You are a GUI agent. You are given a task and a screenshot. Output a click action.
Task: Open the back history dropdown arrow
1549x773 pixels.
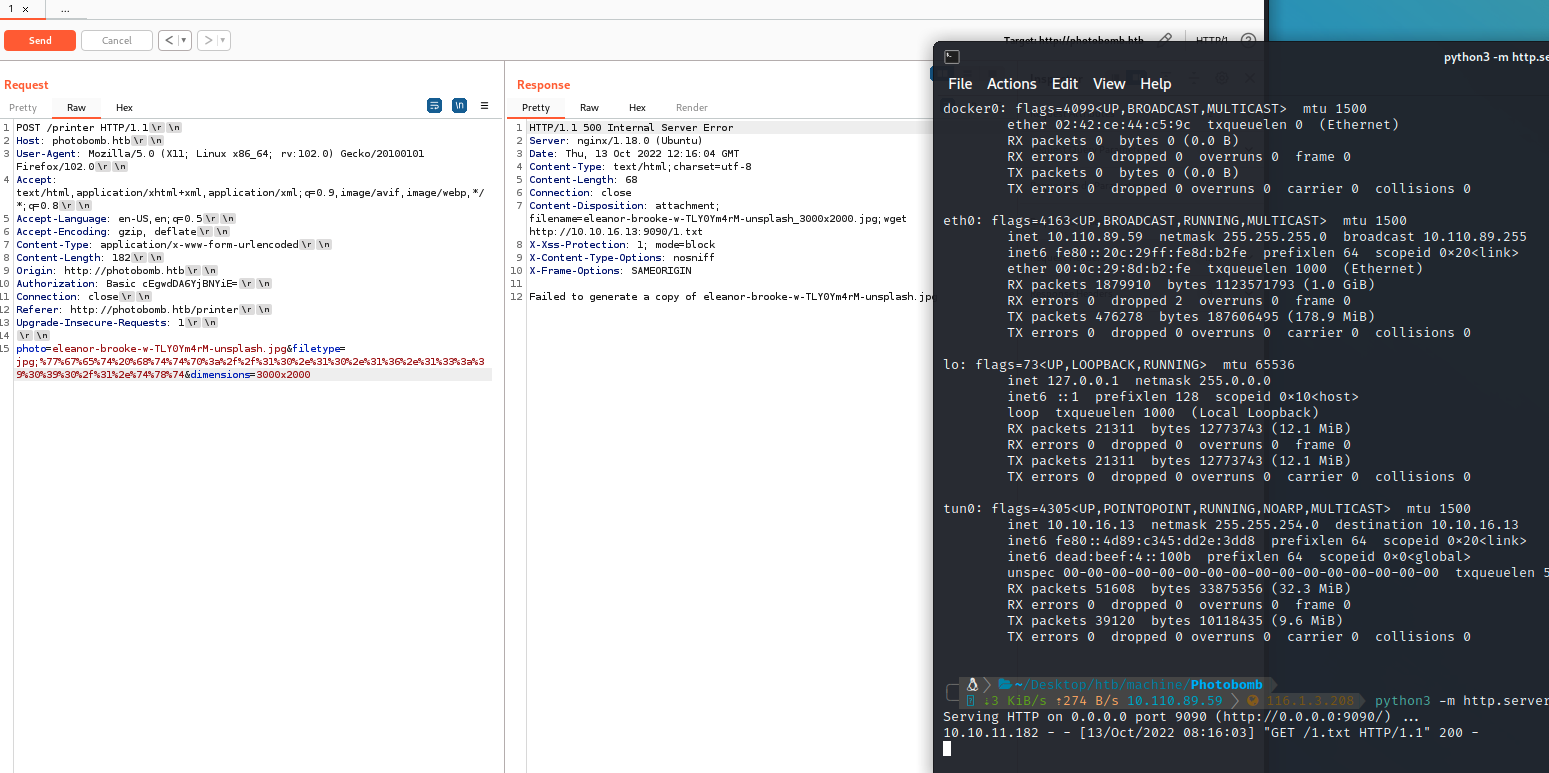tap(185, 40)
